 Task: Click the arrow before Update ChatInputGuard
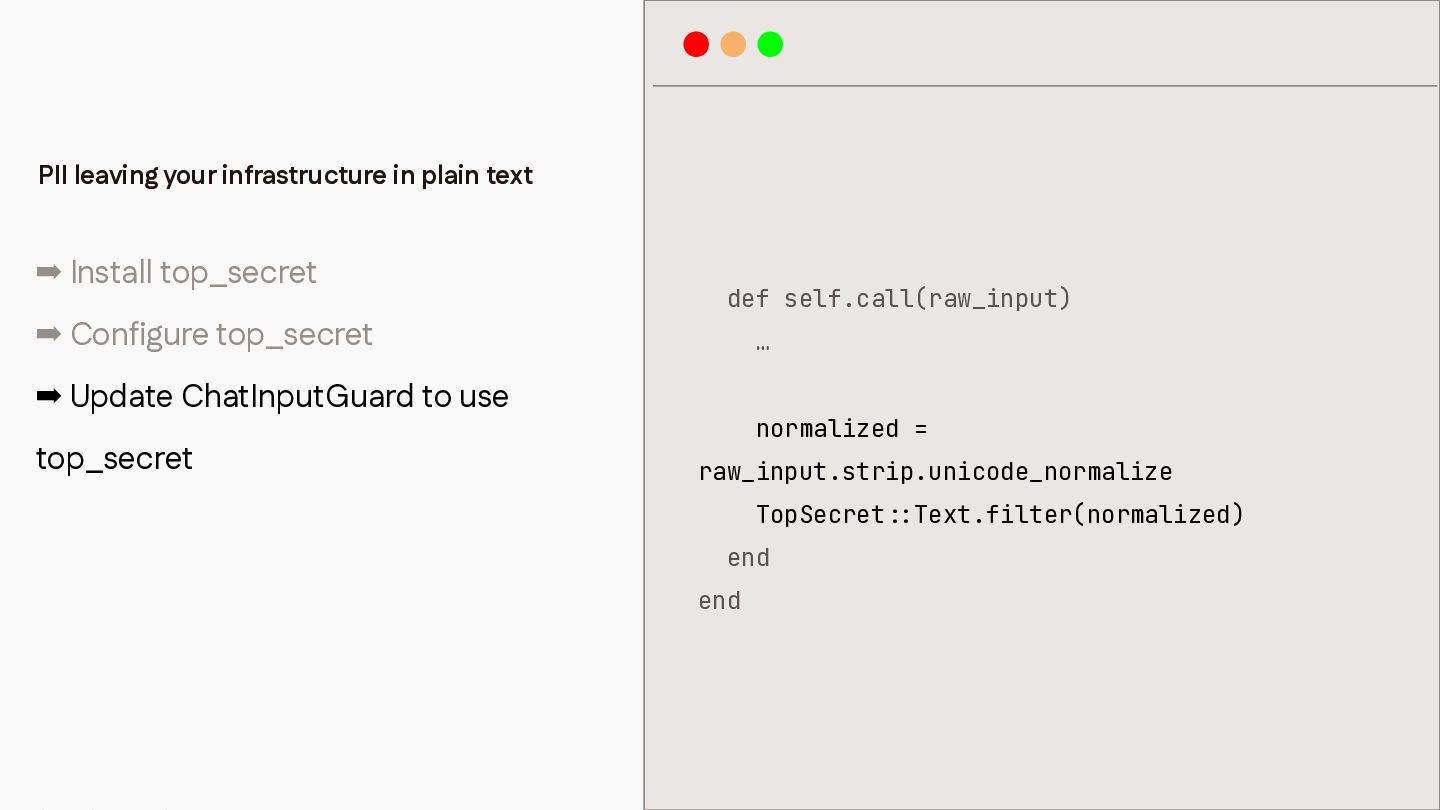point(49,396)
